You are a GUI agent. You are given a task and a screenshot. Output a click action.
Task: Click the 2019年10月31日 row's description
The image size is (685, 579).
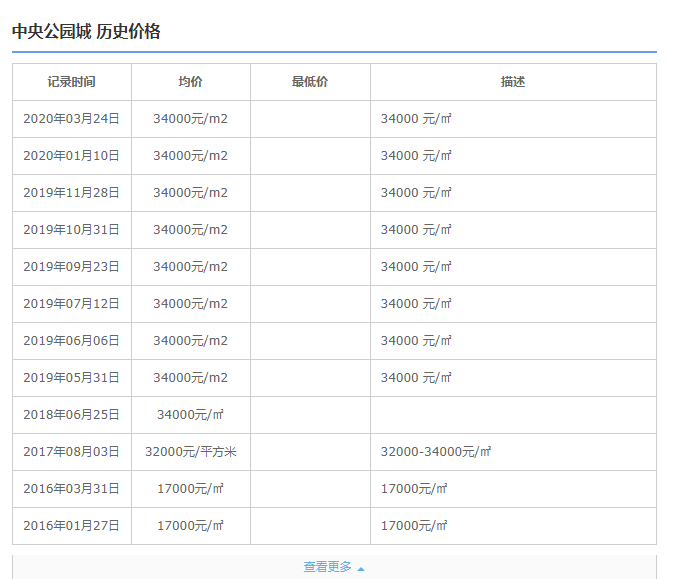tap(416, 230)
